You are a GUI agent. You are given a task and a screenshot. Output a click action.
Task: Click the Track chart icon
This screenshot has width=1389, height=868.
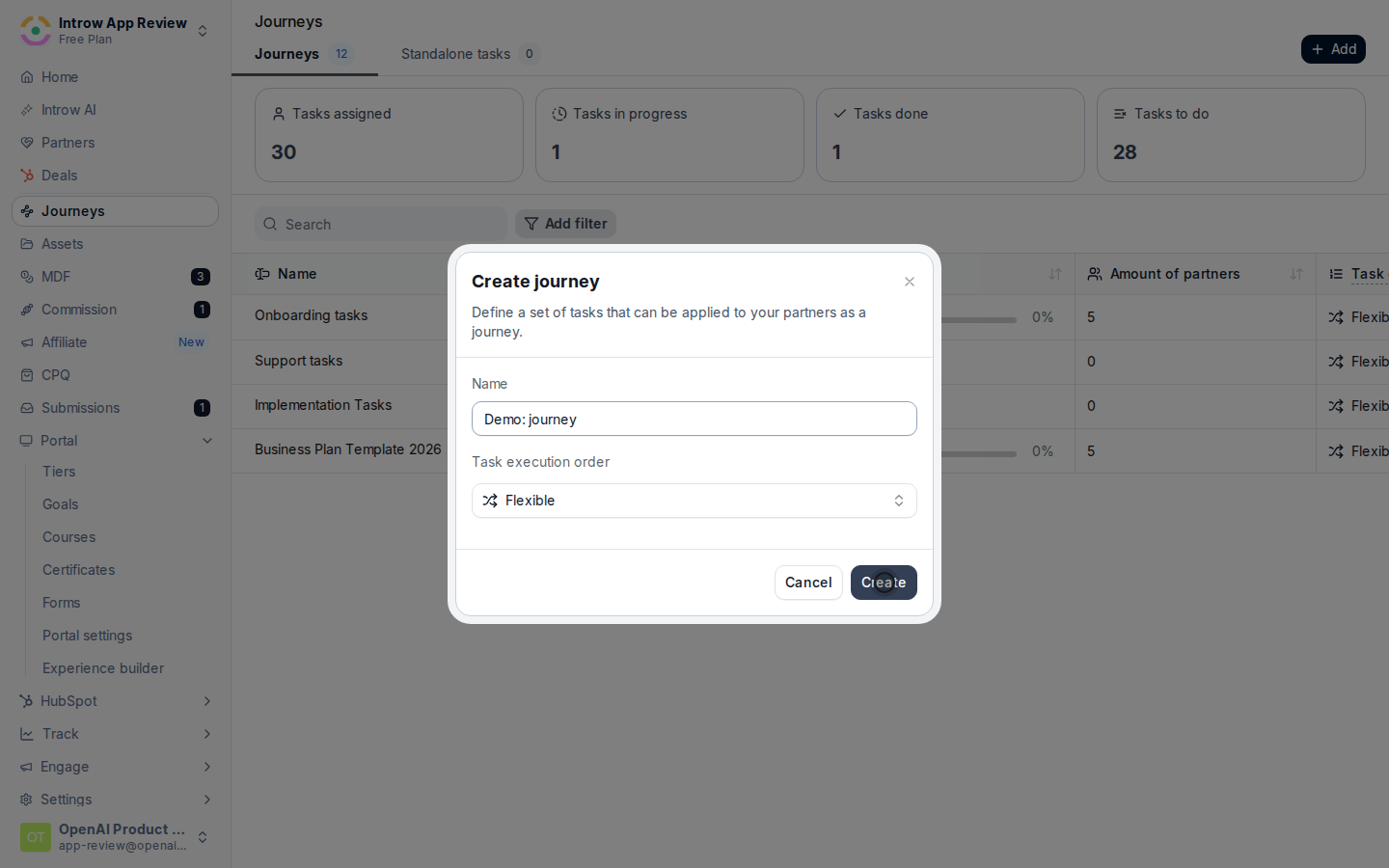[27, 734]
